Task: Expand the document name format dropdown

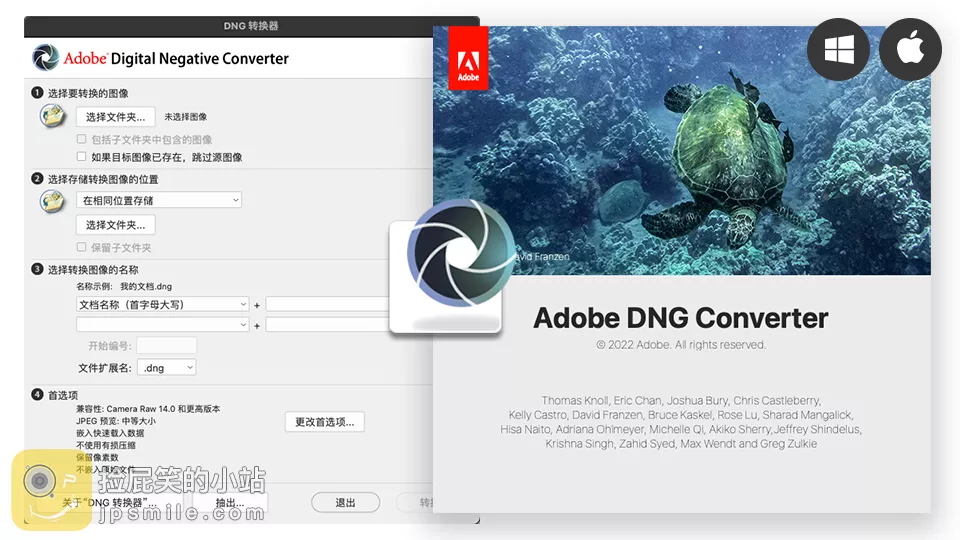Action: pyautogui.click(x=163, y=304)
